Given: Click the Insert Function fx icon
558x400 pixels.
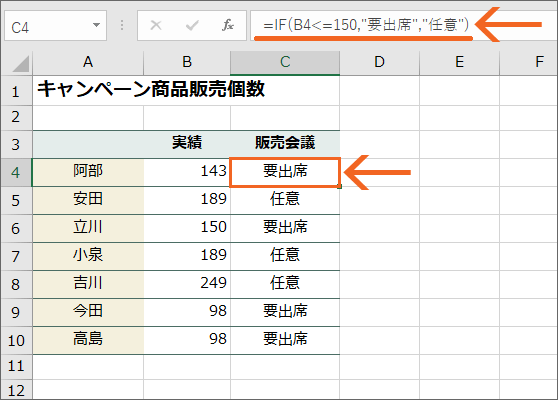Looking at the screenshot, I should (x=227, y=25).
